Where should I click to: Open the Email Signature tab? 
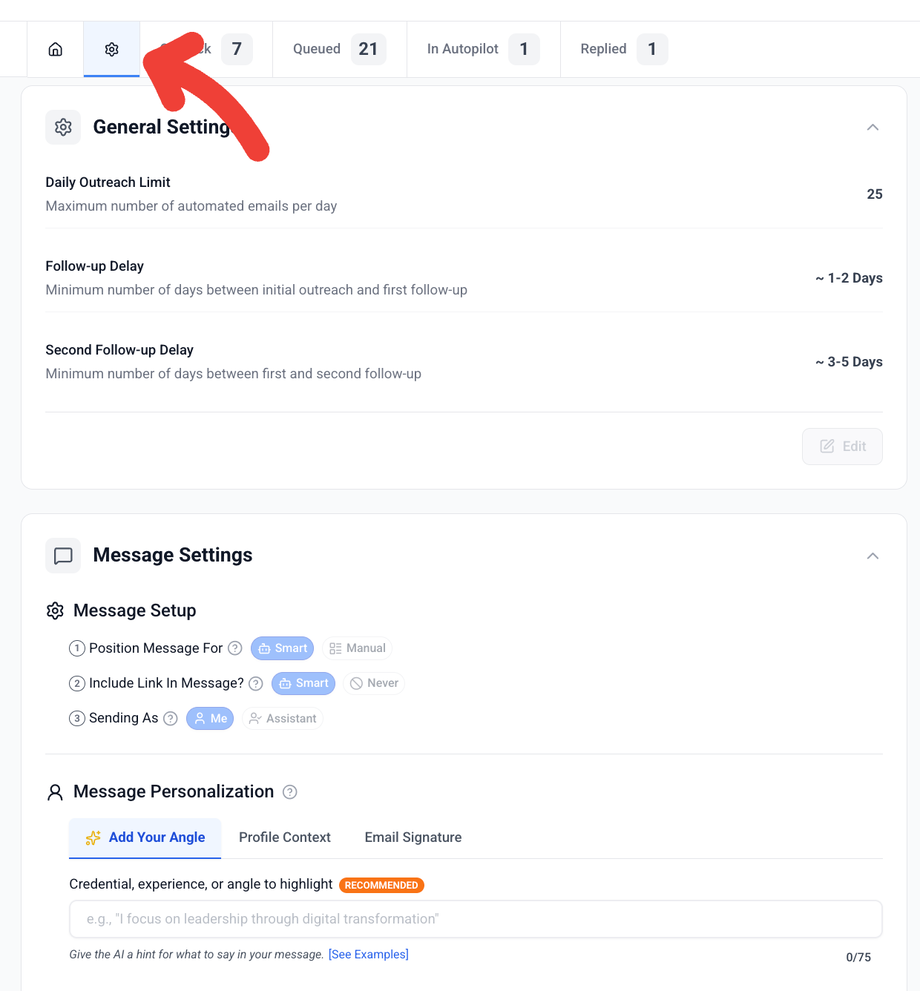413,837
